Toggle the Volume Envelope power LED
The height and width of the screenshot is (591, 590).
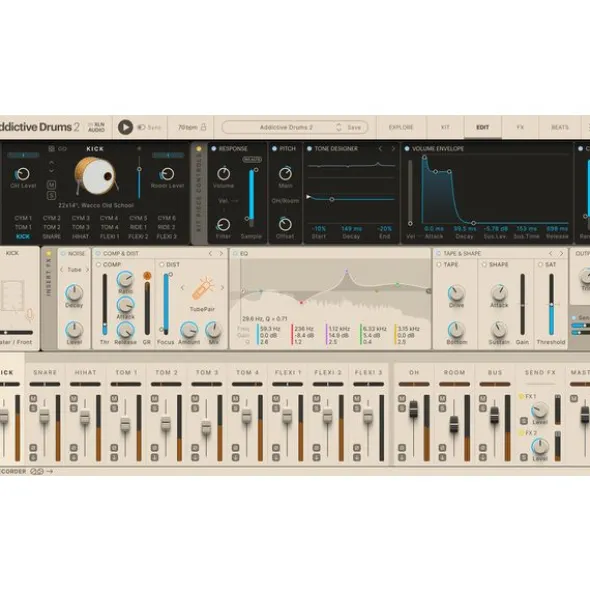click(407, 149)
